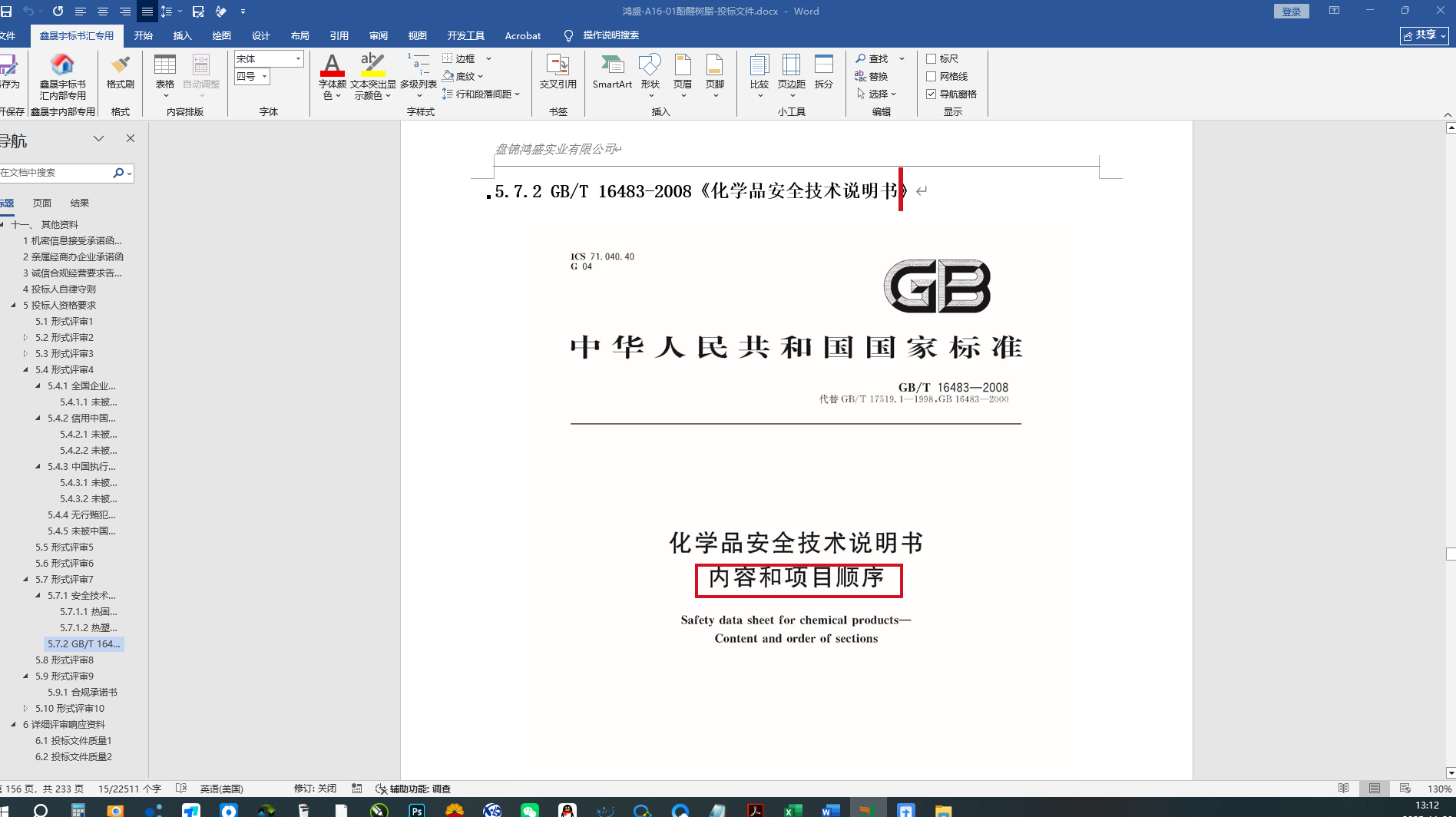
Task: Switch navigation pane to 页面 tab
Action: coord(42,203)
